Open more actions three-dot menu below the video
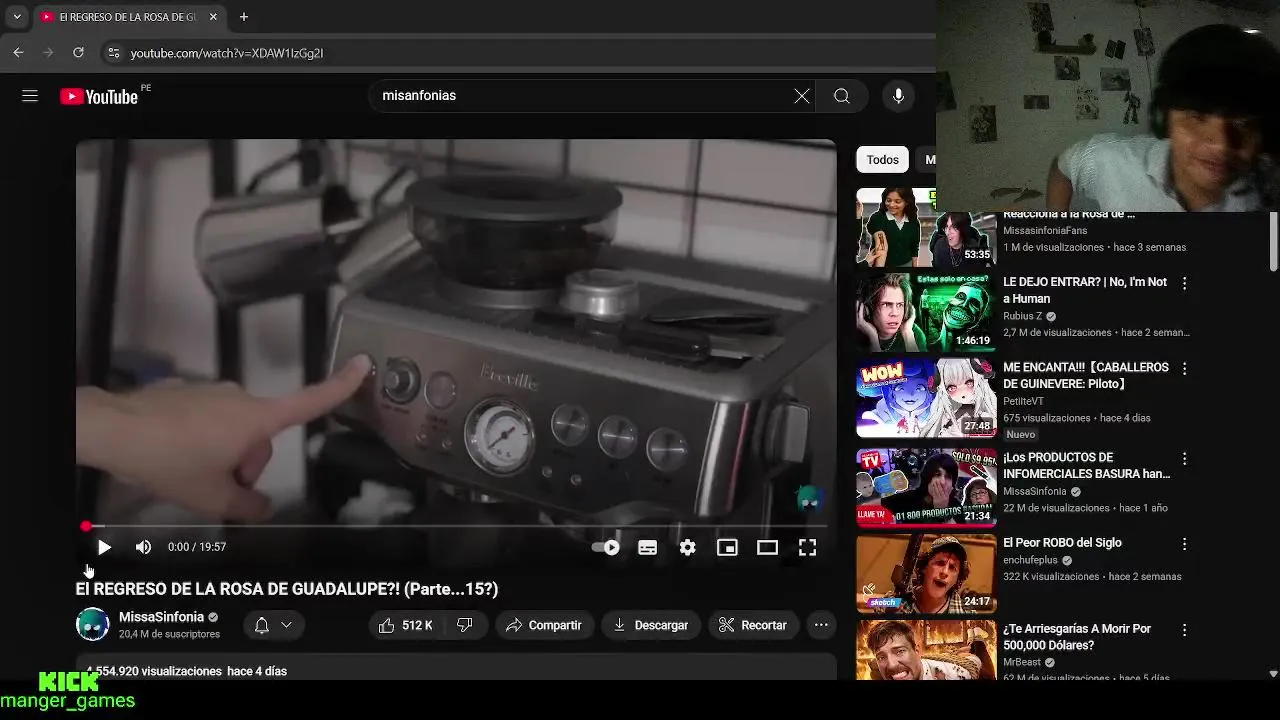Image resolution: width=1280 pixels, height=720 pixels. coord(821,625)
